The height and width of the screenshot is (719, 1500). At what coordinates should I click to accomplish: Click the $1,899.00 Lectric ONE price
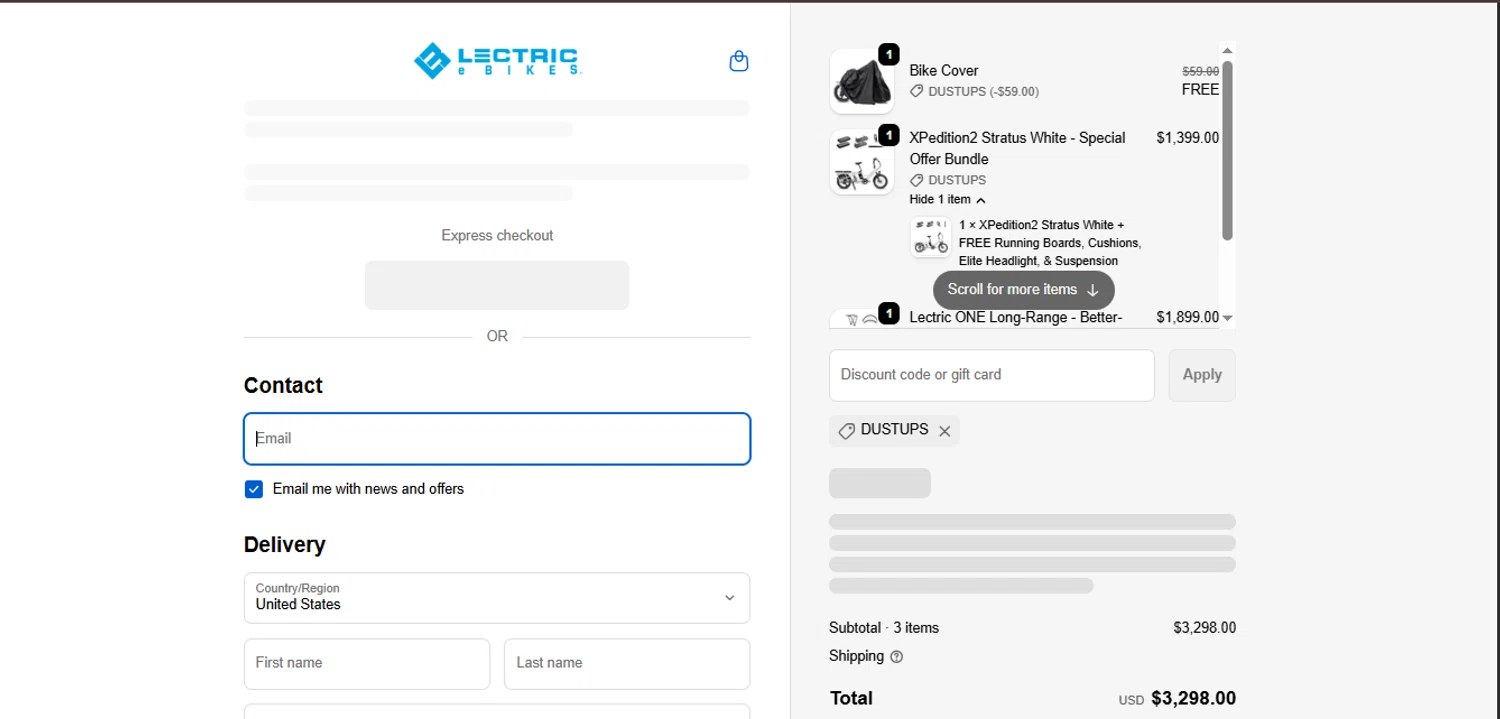coord(1188,317)
